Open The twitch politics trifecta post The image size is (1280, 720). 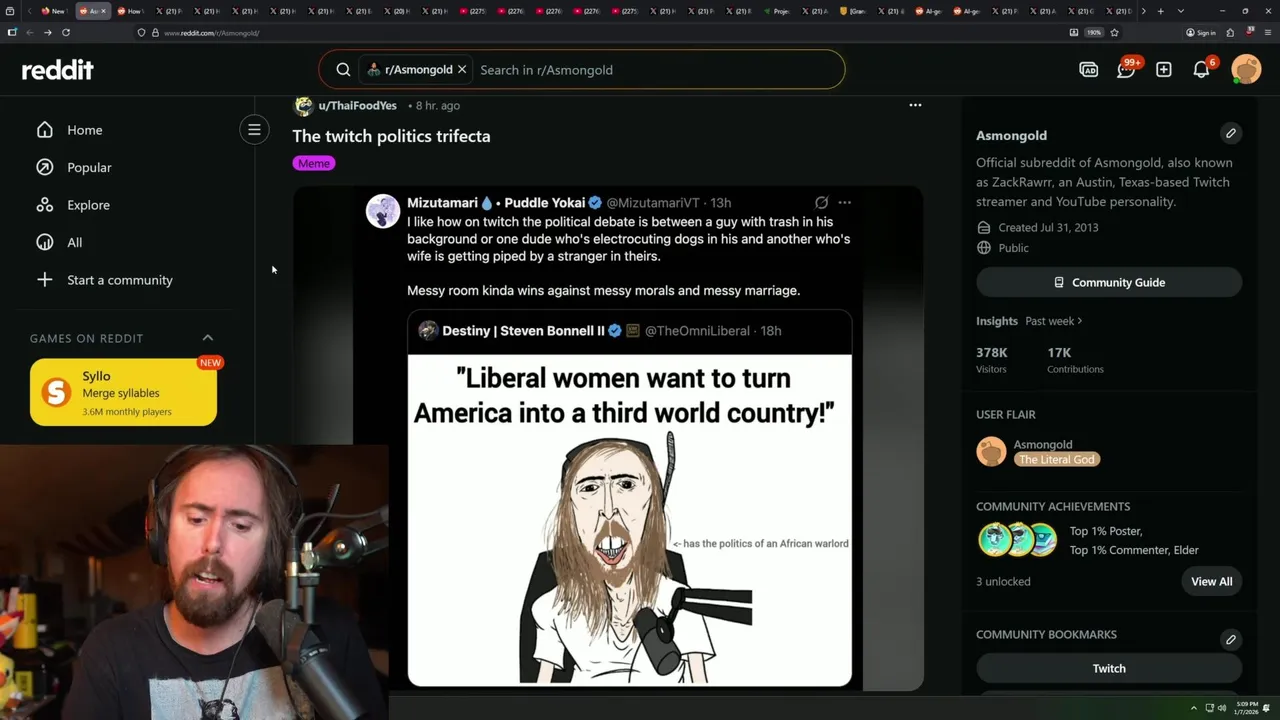[391, 136]
